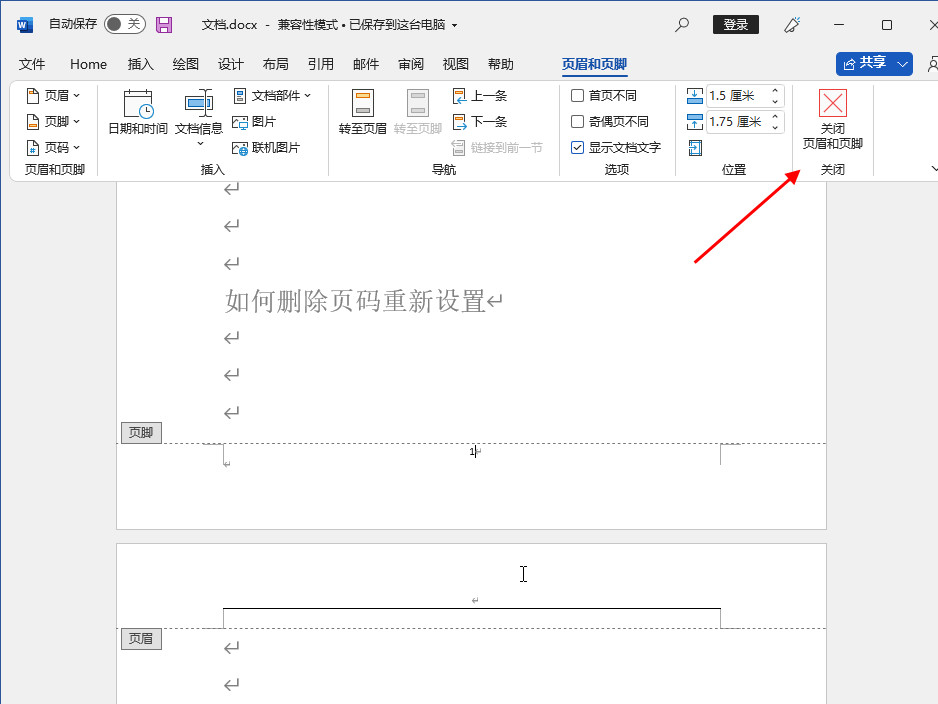Switch to the Home tab
The image size is (938, 704).
point(89,64)
